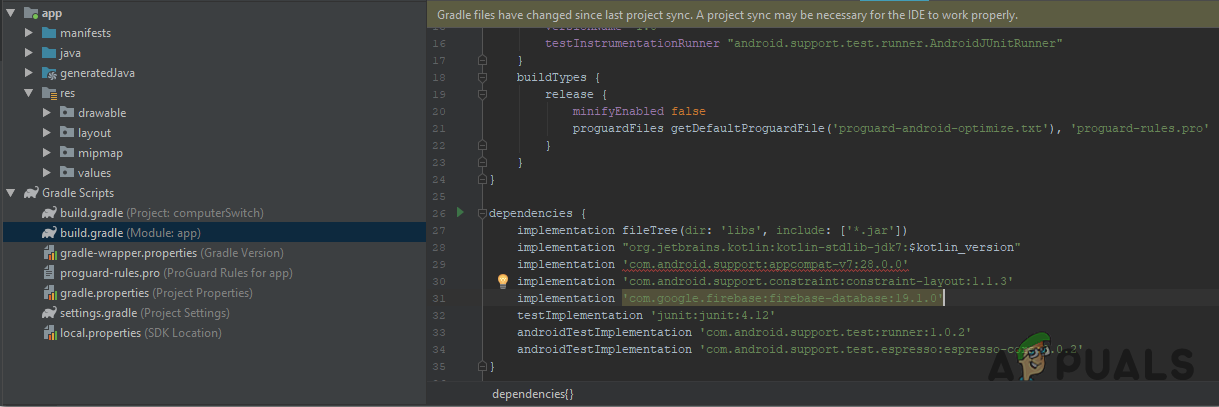This screenshot has width=1219, height=407.
Task: Select the generatedJava folder
Action: click(x=97, y=73)
